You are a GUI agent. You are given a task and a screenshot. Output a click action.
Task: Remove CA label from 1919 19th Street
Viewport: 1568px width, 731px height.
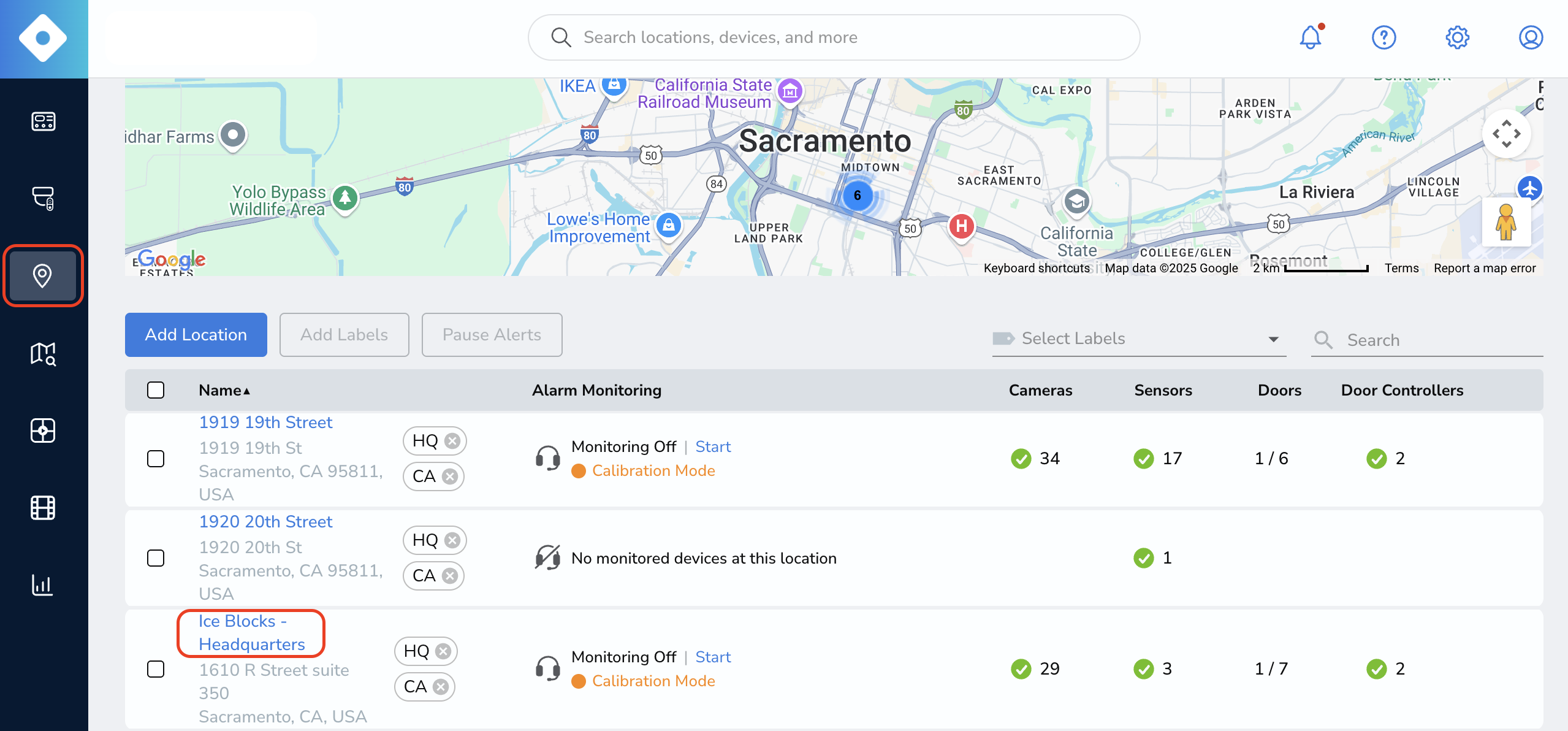450,476
